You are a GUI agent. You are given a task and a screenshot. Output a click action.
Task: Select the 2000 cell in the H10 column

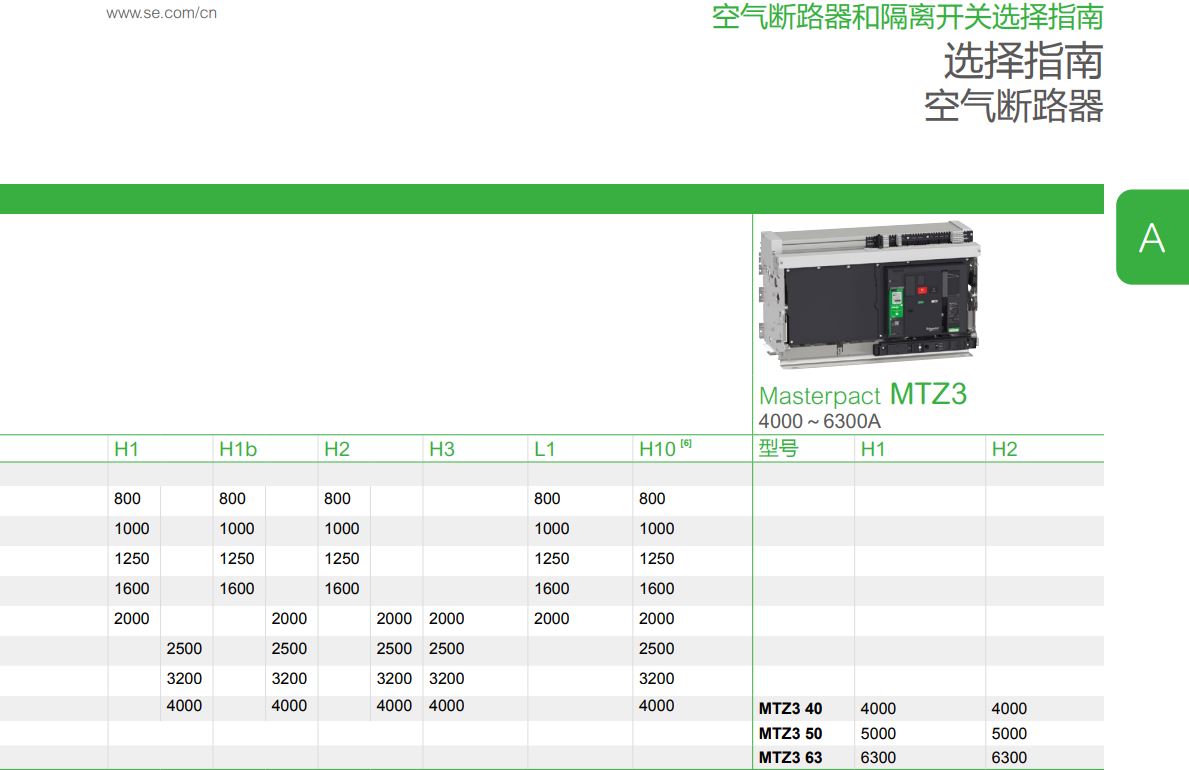point(657,618)
